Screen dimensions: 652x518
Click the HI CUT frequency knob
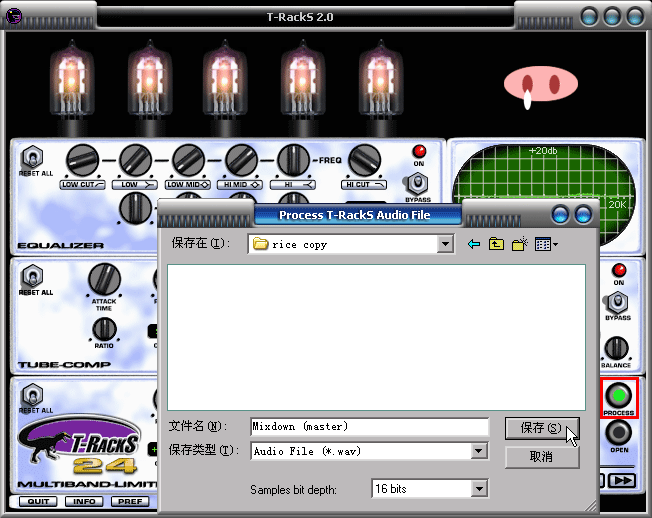[x=364, y=160]
